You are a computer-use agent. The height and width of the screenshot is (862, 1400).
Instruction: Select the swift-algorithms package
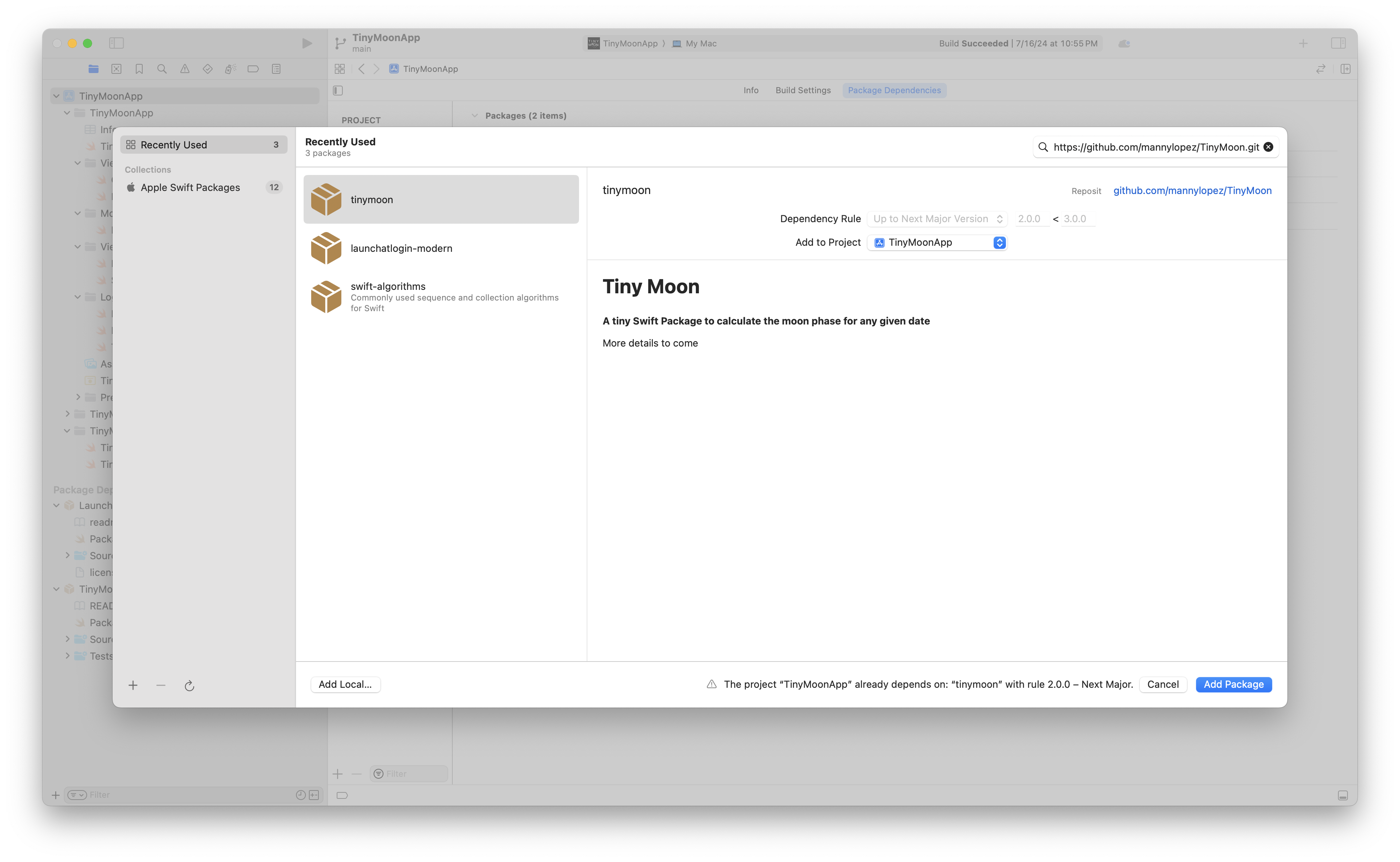point(441,296)
